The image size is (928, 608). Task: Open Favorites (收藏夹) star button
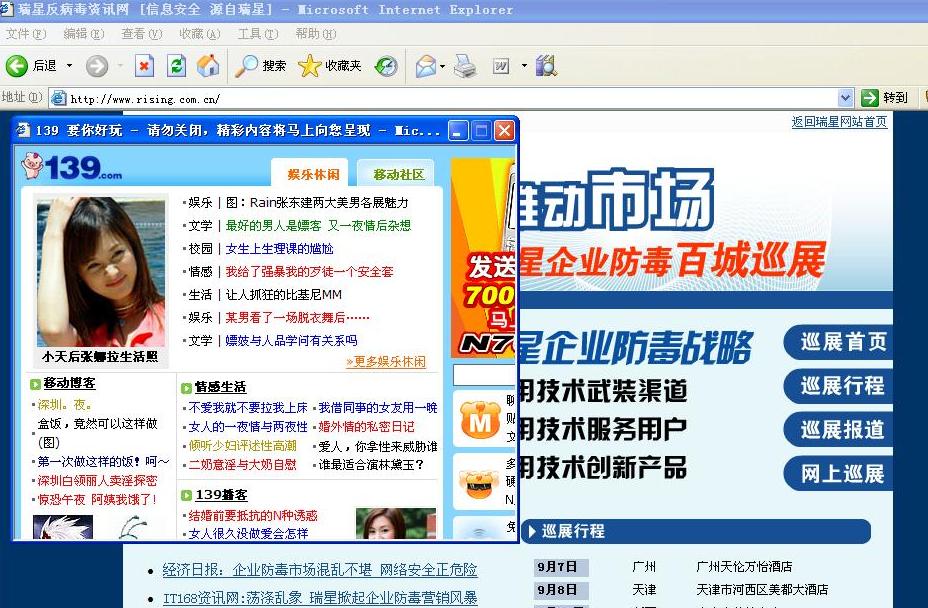tap(330, 66)
